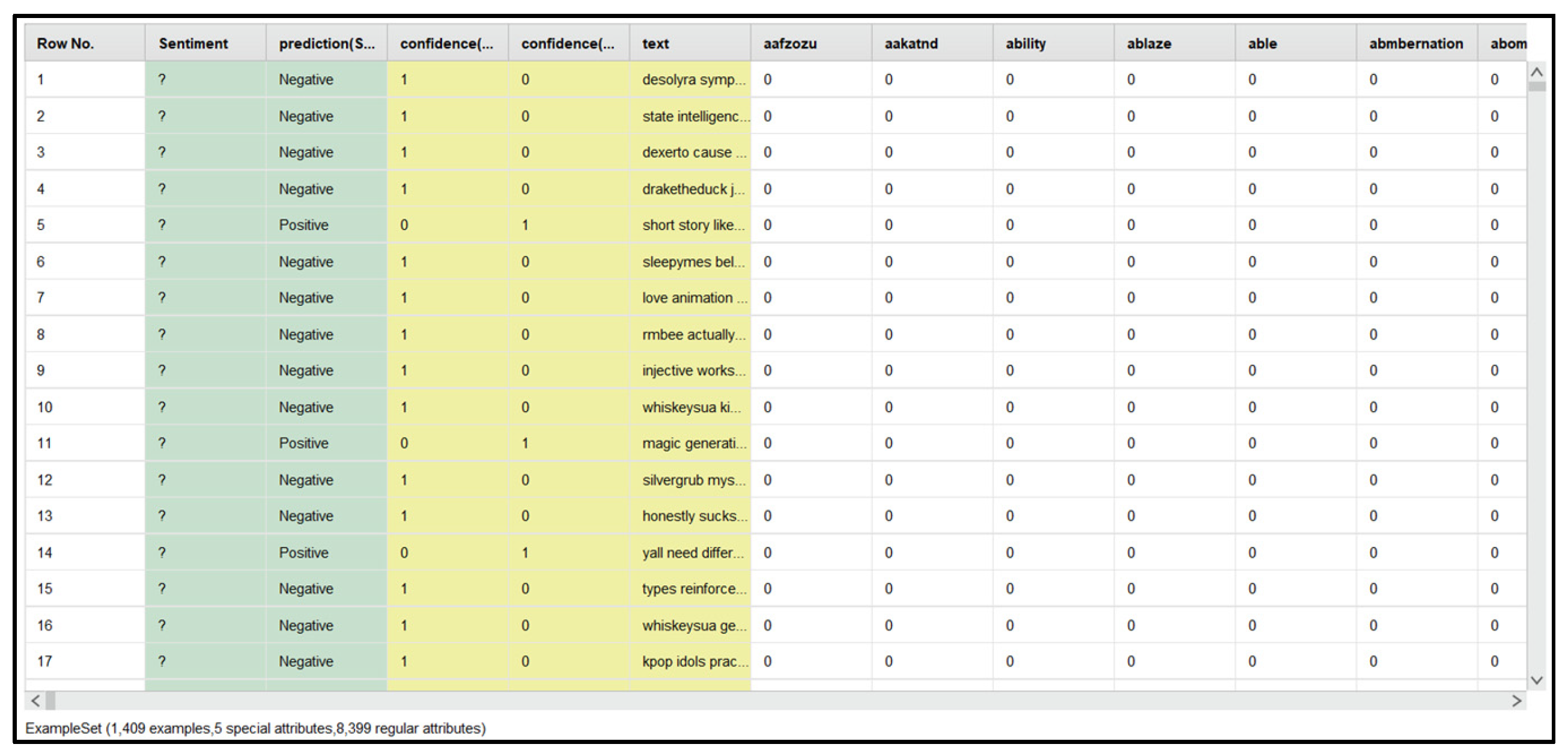Select the 'draketheduck j...' text cell
The height and width of the screenshot is (756, 1568).
pos(690,189)
